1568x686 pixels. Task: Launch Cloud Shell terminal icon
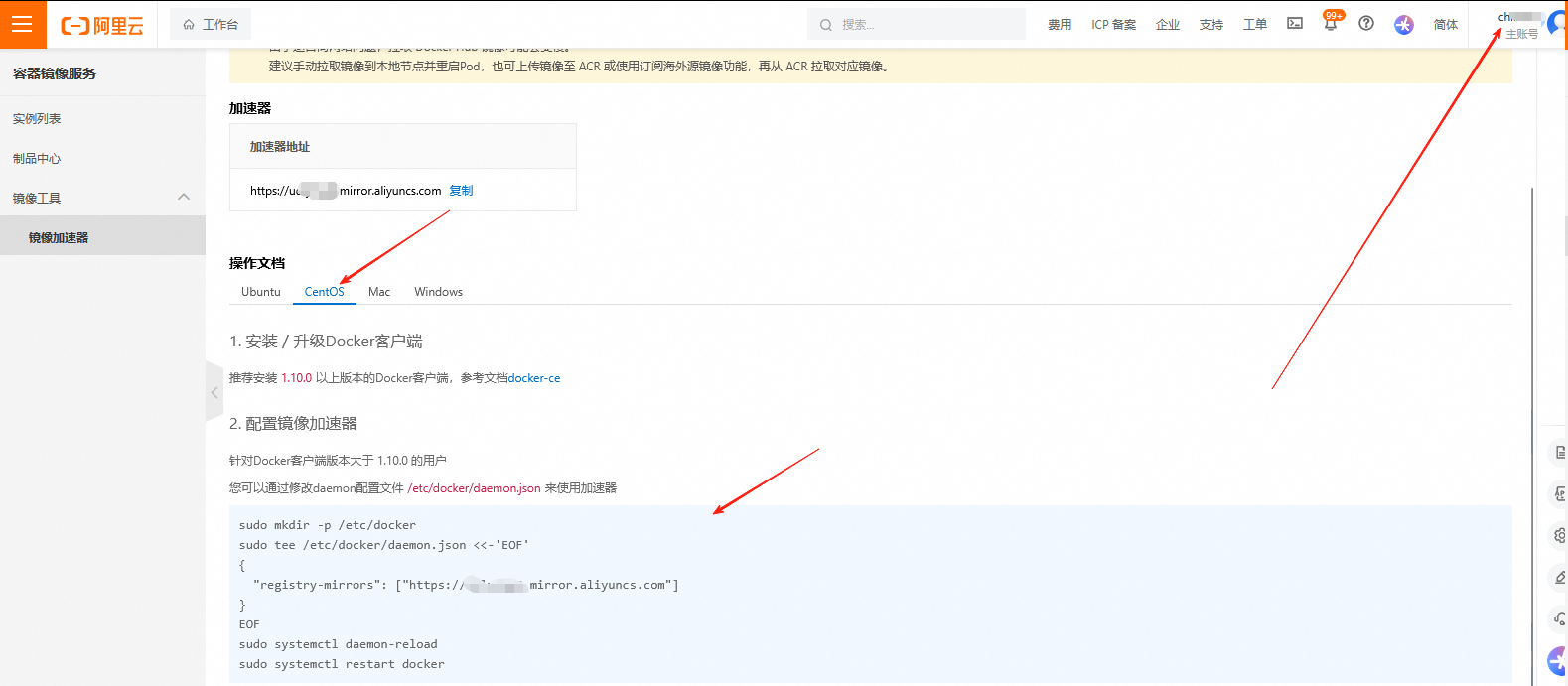[x=1295, y=23]
